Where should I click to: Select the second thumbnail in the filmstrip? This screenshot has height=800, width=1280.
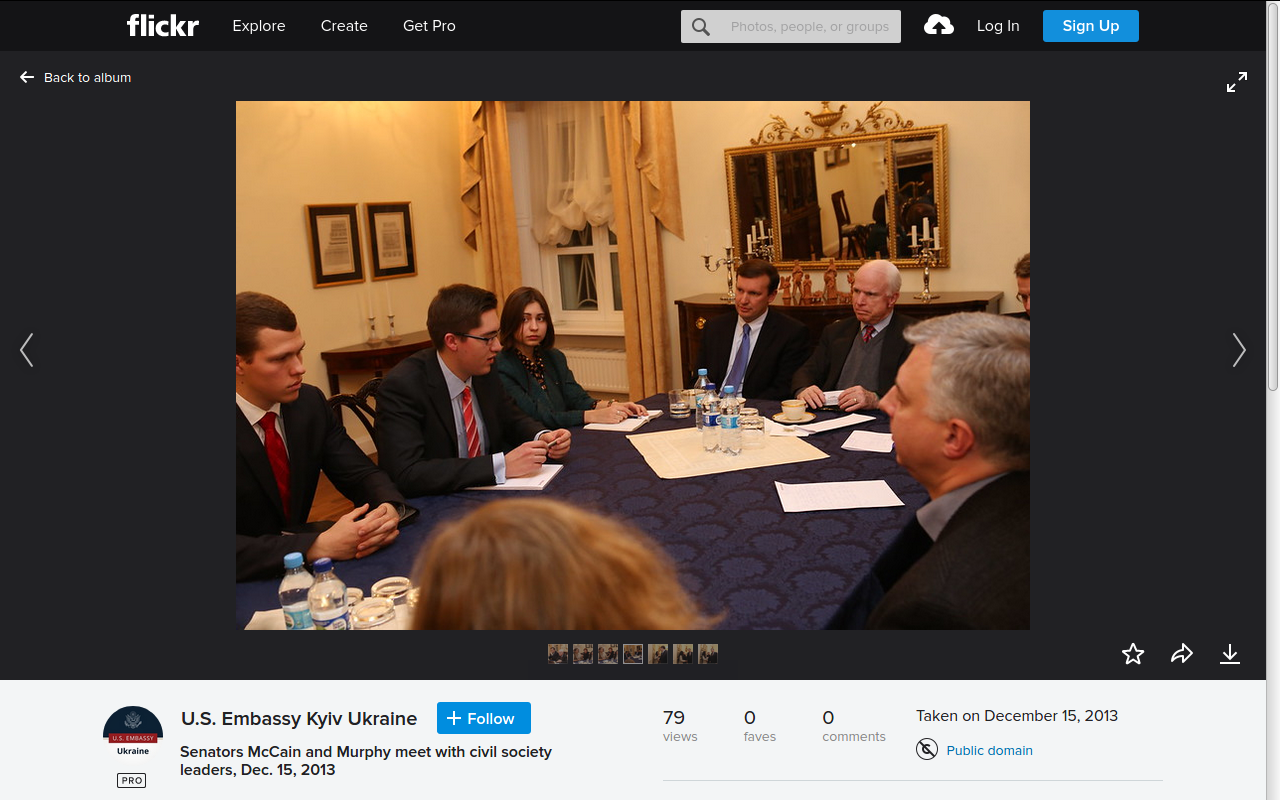pyautogui.click(x=583, y=654)
